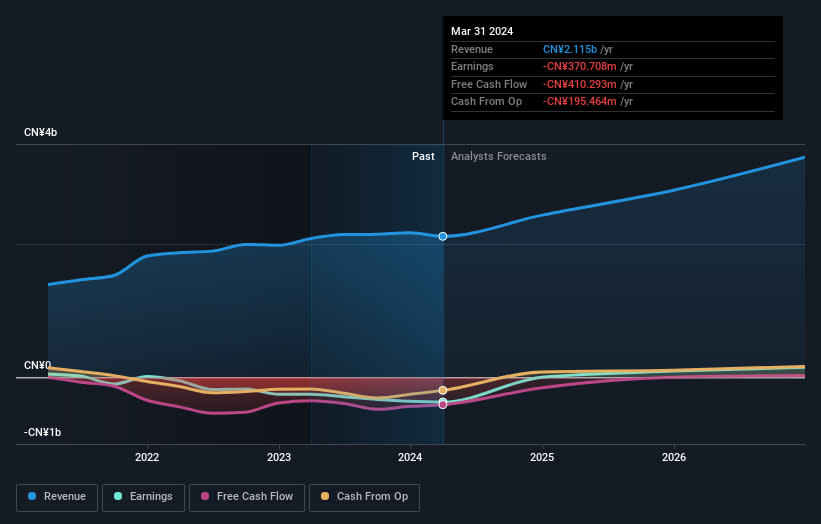Click the Revenue data point marker on the line
821x524 pixels.
(442, 236)
